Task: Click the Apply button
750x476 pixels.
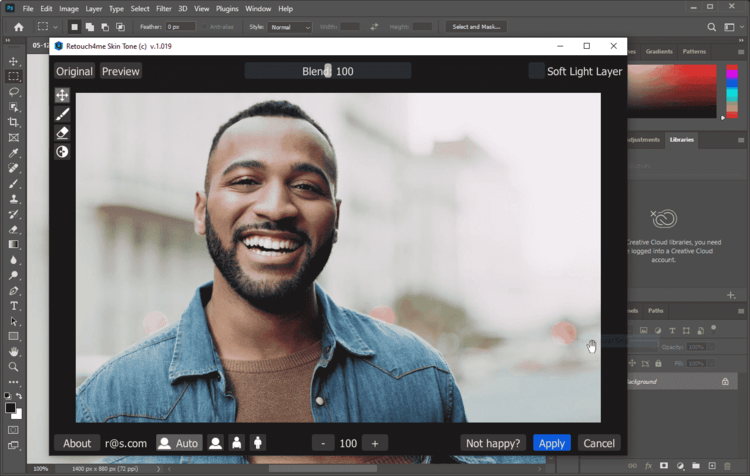Action: pyautogui.click(x=551, y=443)
